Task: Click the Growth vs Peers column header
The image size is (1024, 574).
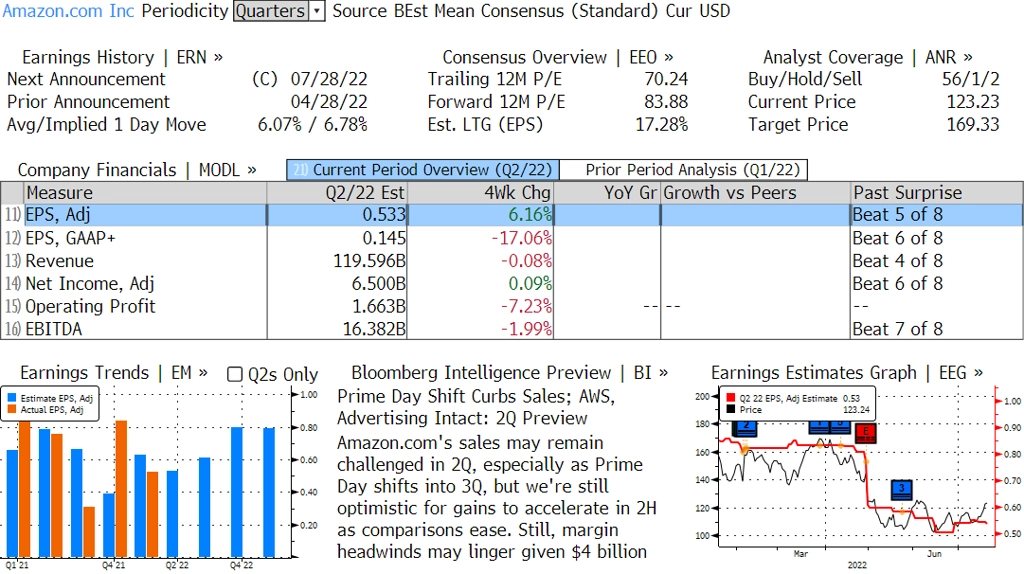Action: click(756, 193)
